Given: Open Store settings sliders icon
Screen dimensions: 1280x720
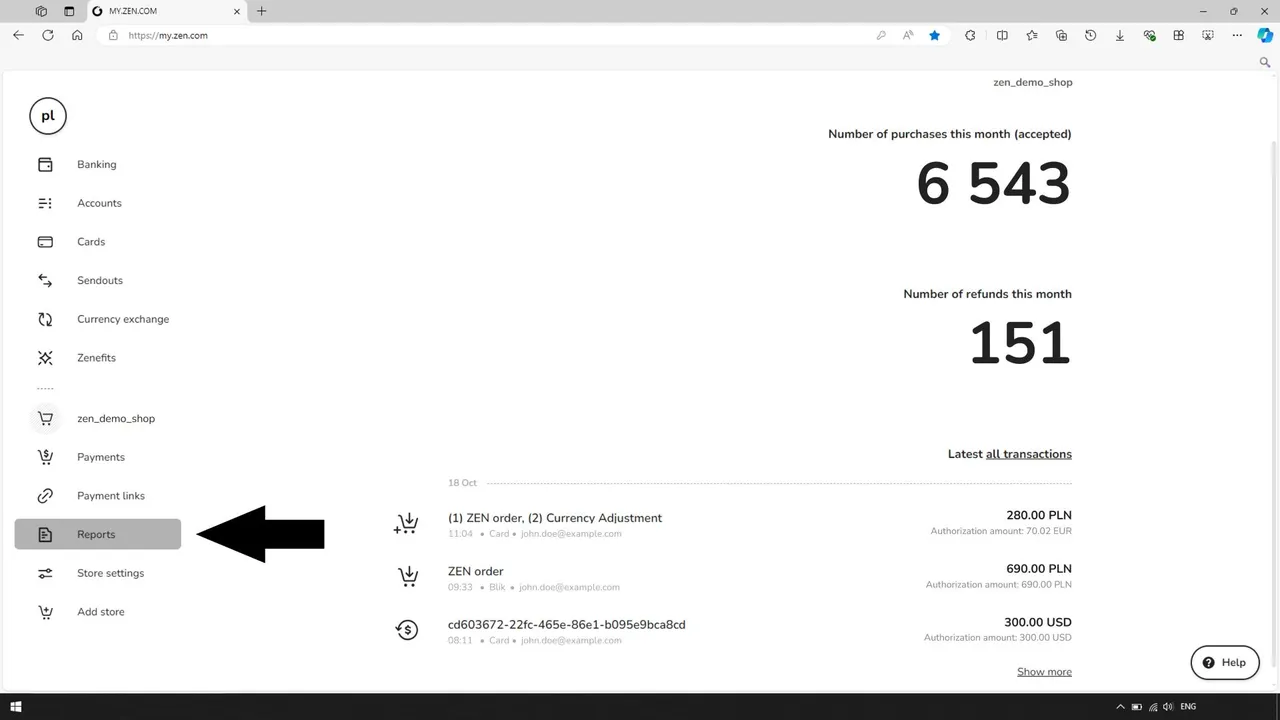Looking at the screenshot, I should pyautogui.click(x=45, y=573).
